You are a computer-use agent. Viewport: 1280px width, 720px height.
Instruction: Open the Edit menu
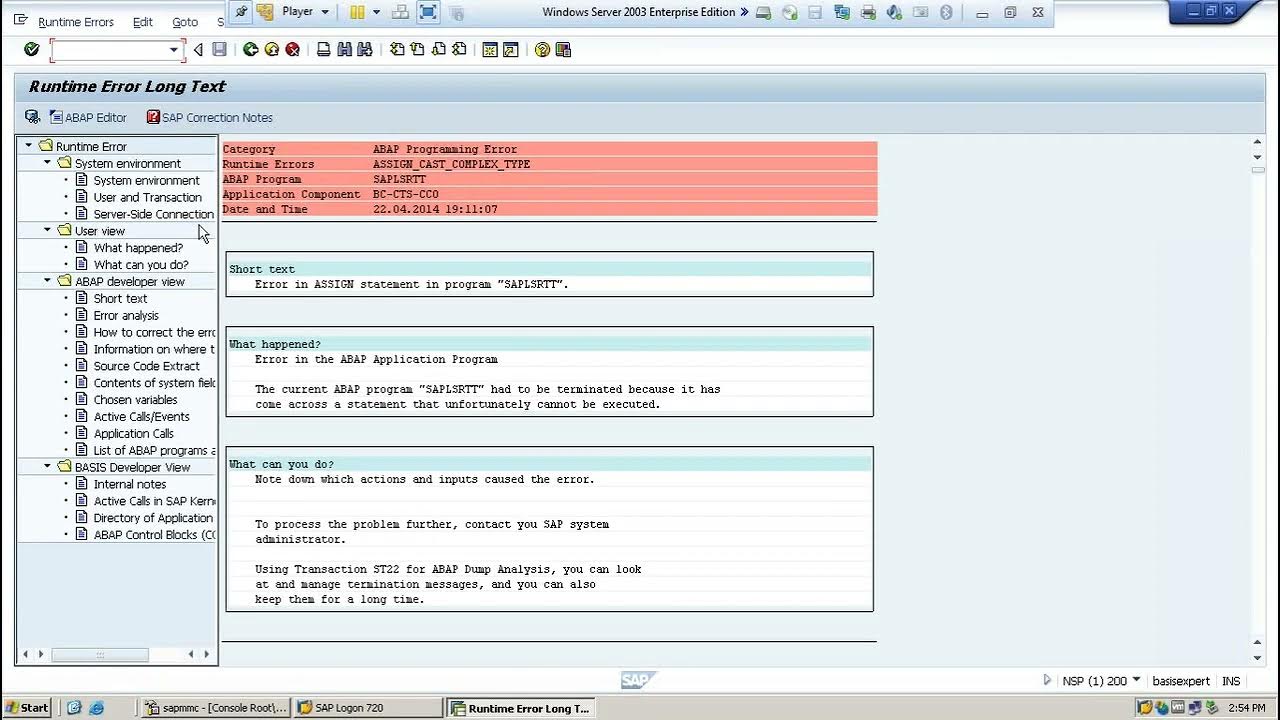[143, 22]
